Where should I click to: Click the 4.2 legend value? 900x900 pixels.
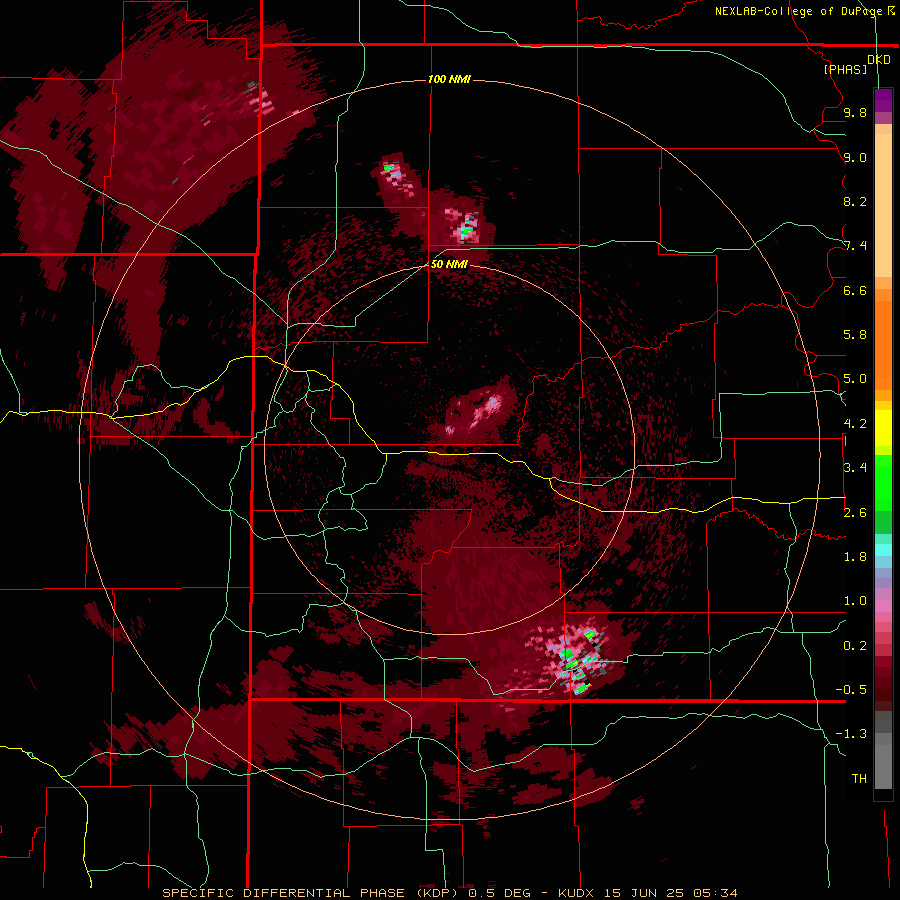click(855, 424)
